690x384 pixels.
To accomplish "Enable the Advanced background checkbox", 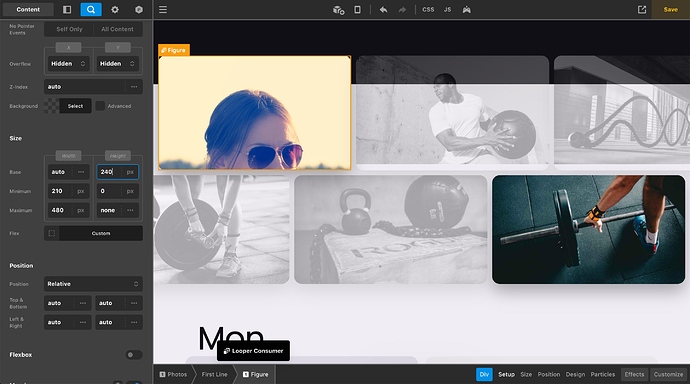I will [x=100, y=106].
